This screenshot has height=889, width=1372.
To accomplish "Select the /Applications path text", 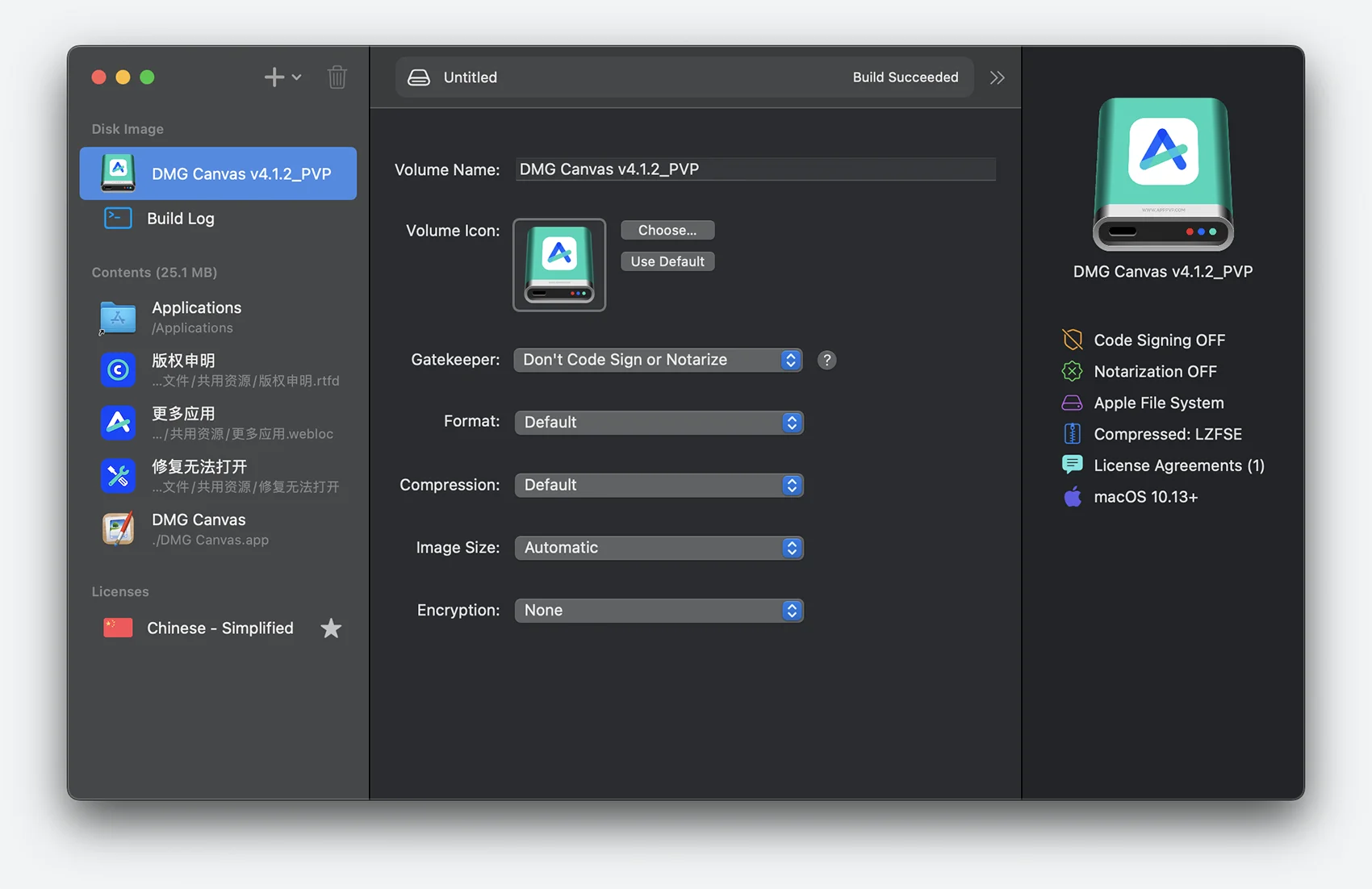I will point(192,328).
